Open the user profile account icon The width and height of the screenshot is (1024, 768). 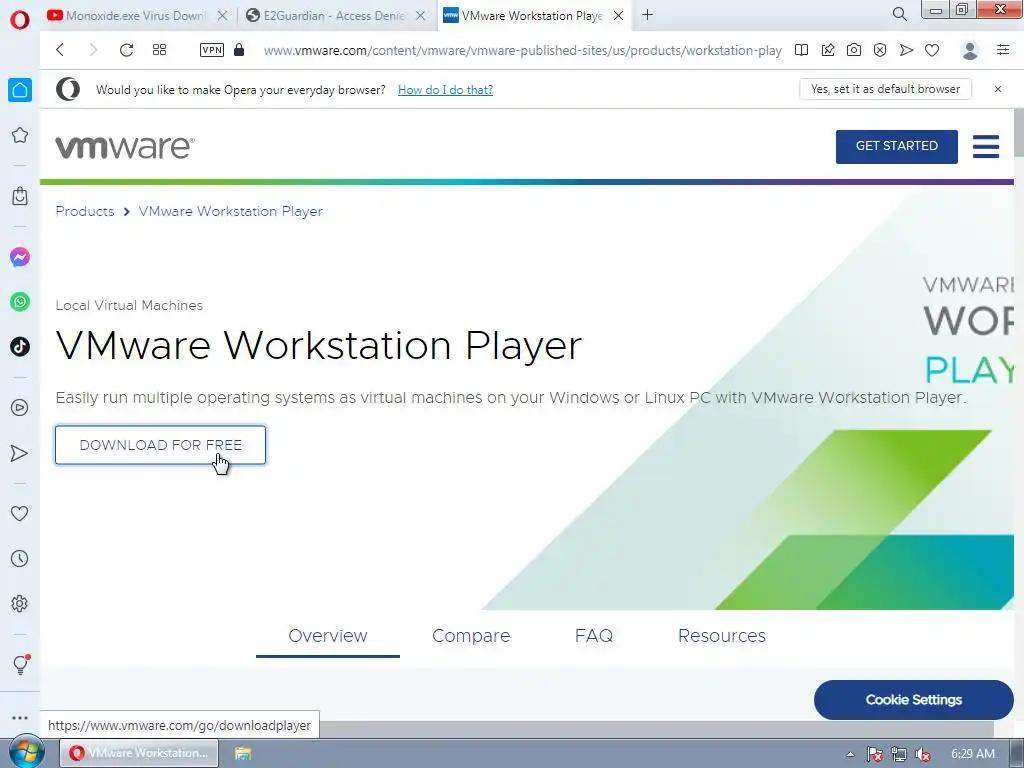point(970,50)
